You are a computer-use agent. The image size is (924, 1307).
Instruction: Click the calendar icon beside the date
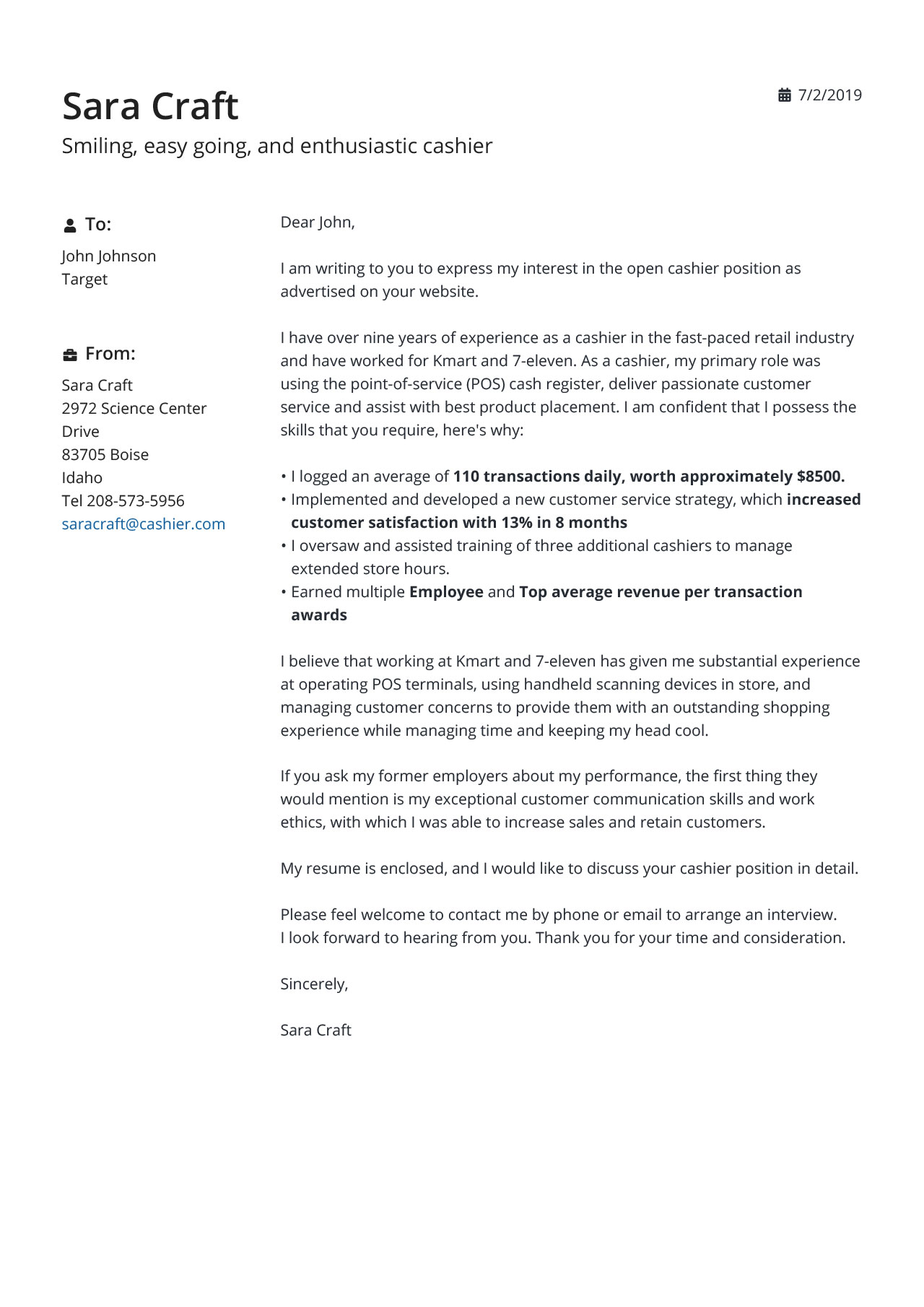(785, 95)
